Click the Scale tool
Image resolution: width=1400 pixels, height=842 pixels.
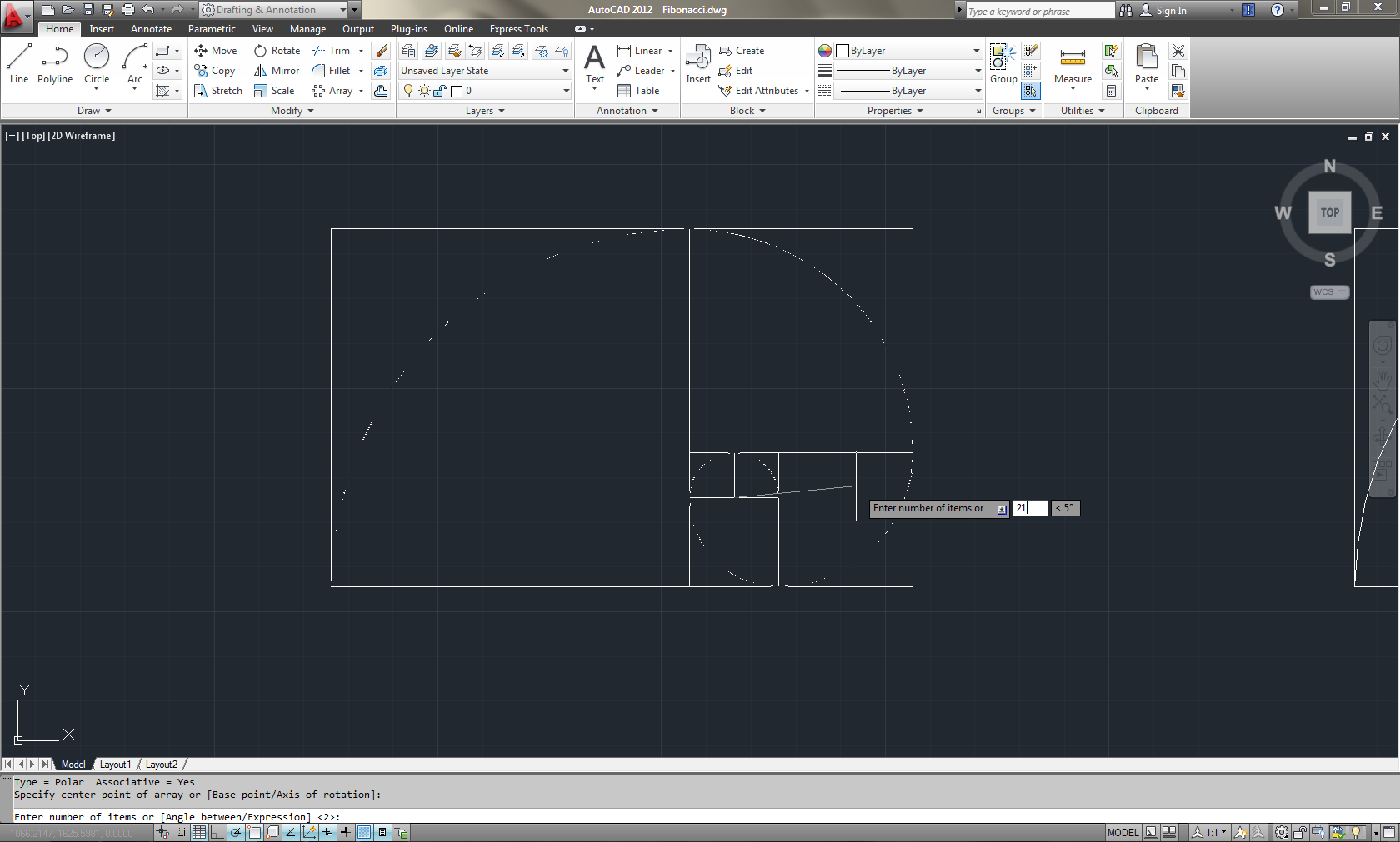(x=274, y=91)
